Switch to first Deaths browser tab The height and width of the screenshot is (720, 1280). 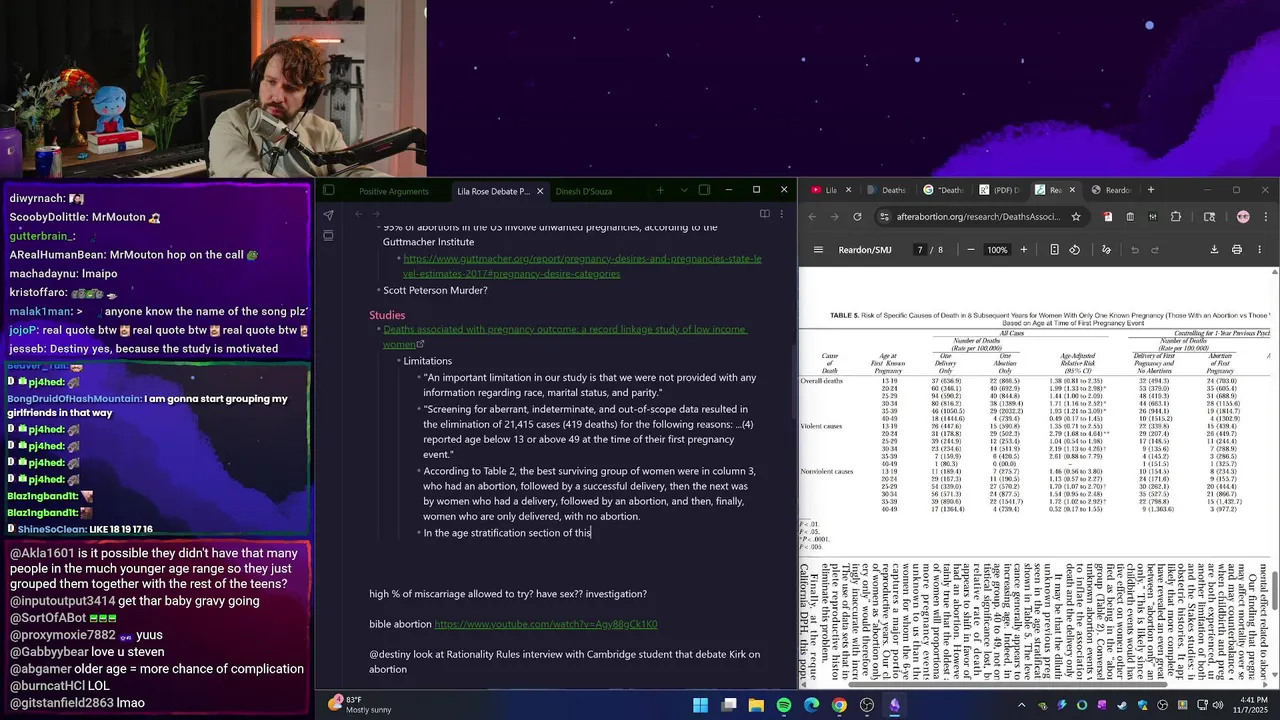[x=886, y=190]
